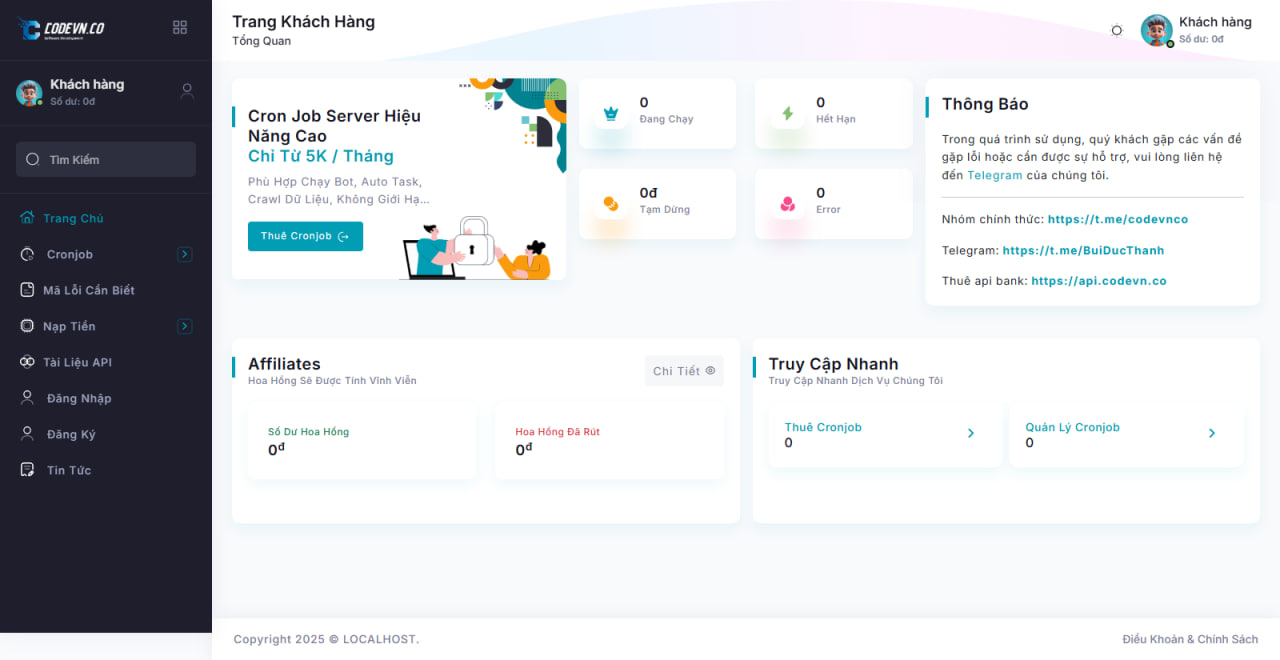The height and width of the screenshot is (660, 1280).
Task: Expand the Nạp Tiền sidebar submenu
Action: [x=184, y=326]
